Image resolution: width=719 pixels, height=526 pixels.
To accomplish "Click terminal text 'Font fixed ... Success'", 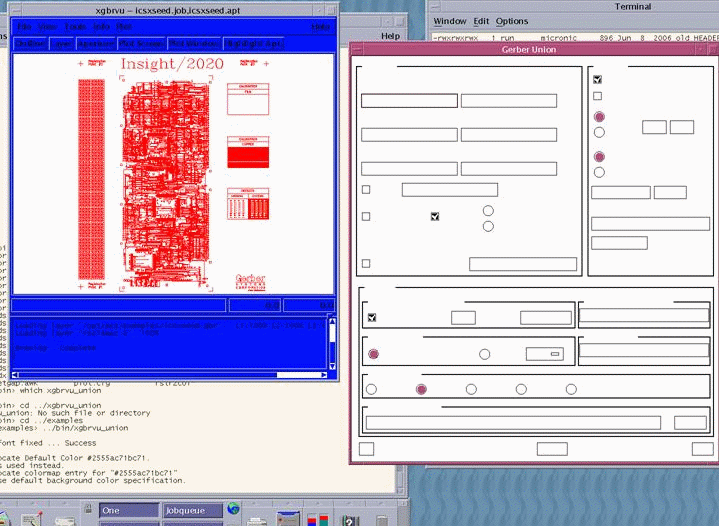I will pos(48,443).
